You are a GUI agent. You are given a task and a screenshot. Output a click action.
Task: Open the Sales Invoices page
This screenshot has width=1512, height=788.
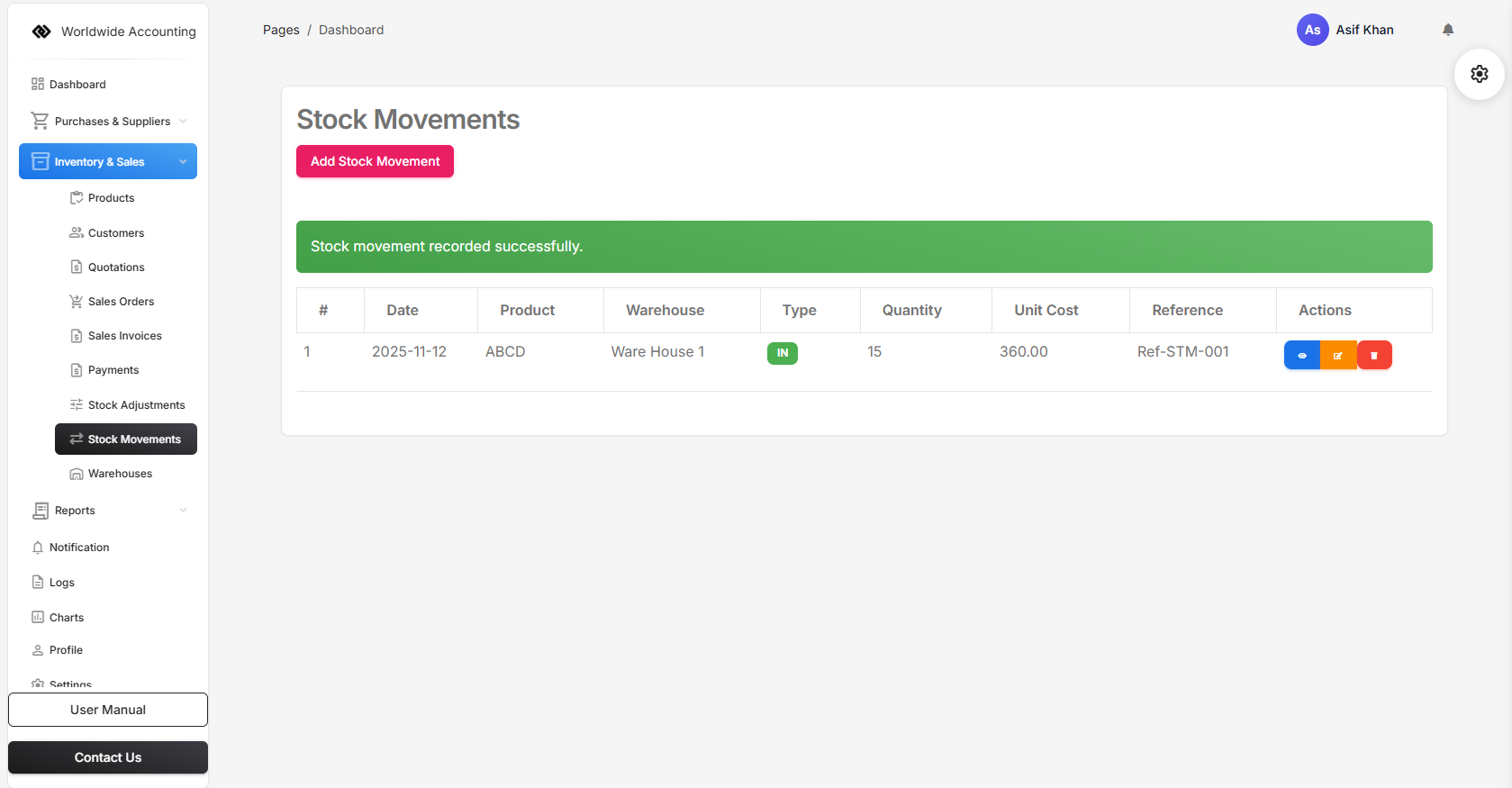[124, 336]
